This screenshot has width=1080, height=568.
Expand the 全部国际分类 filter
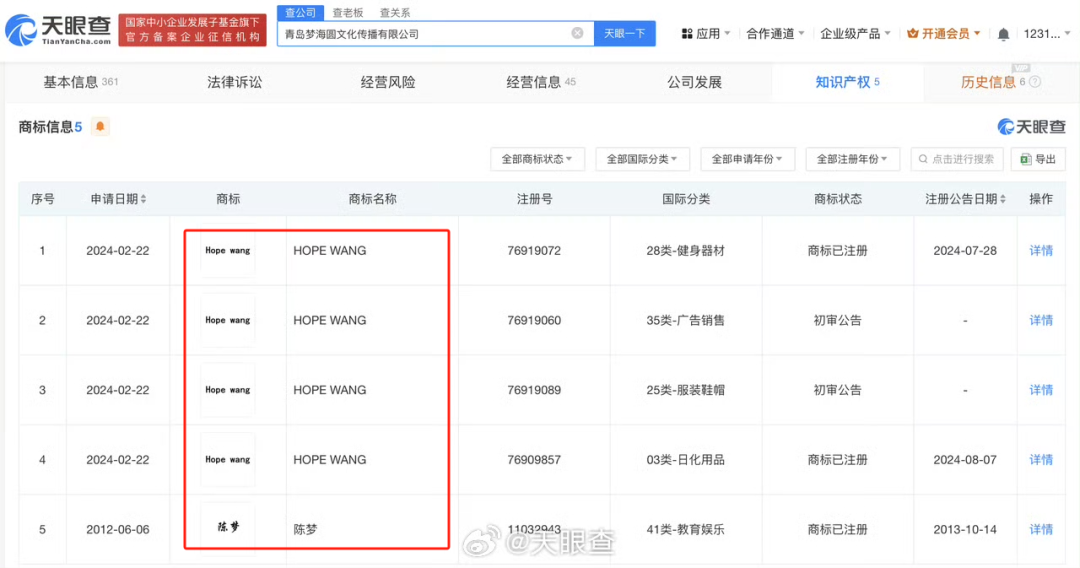(642, 159)
